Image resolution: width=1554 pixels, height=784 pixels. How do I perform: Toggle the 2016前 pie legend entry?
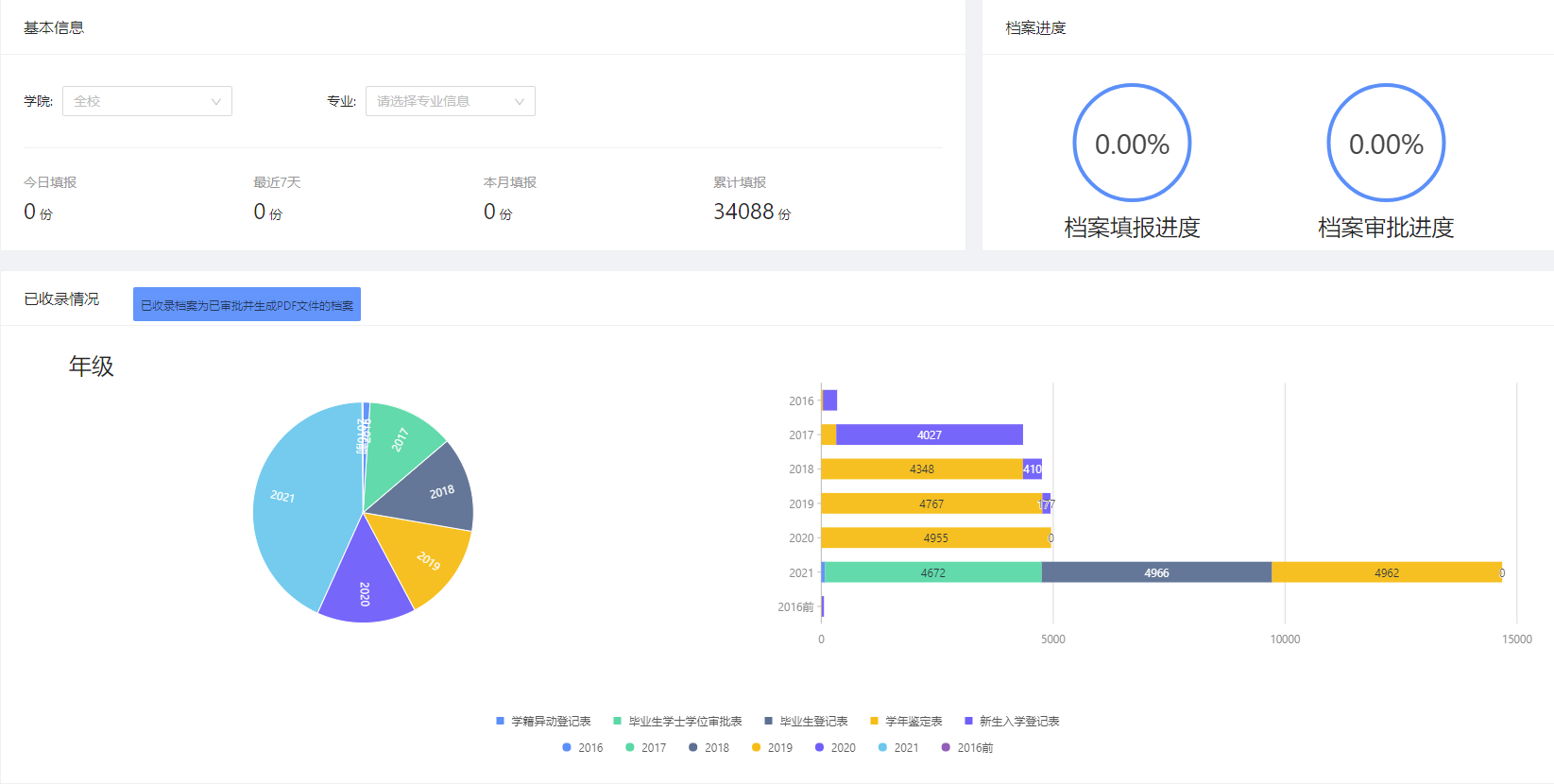point(967,748)
